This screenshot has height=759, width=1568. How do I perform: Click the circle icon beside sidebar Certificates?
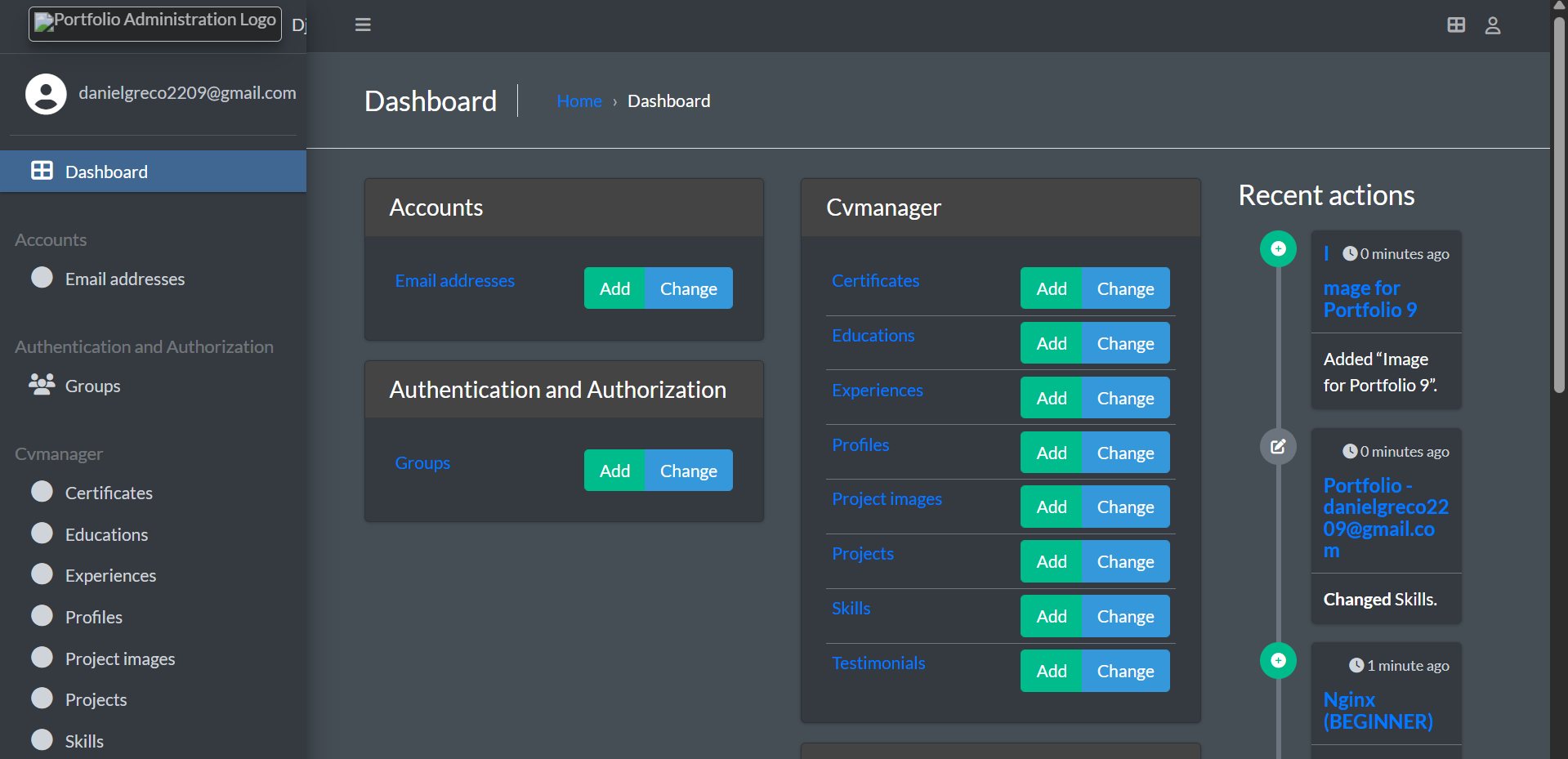[42, 491]
